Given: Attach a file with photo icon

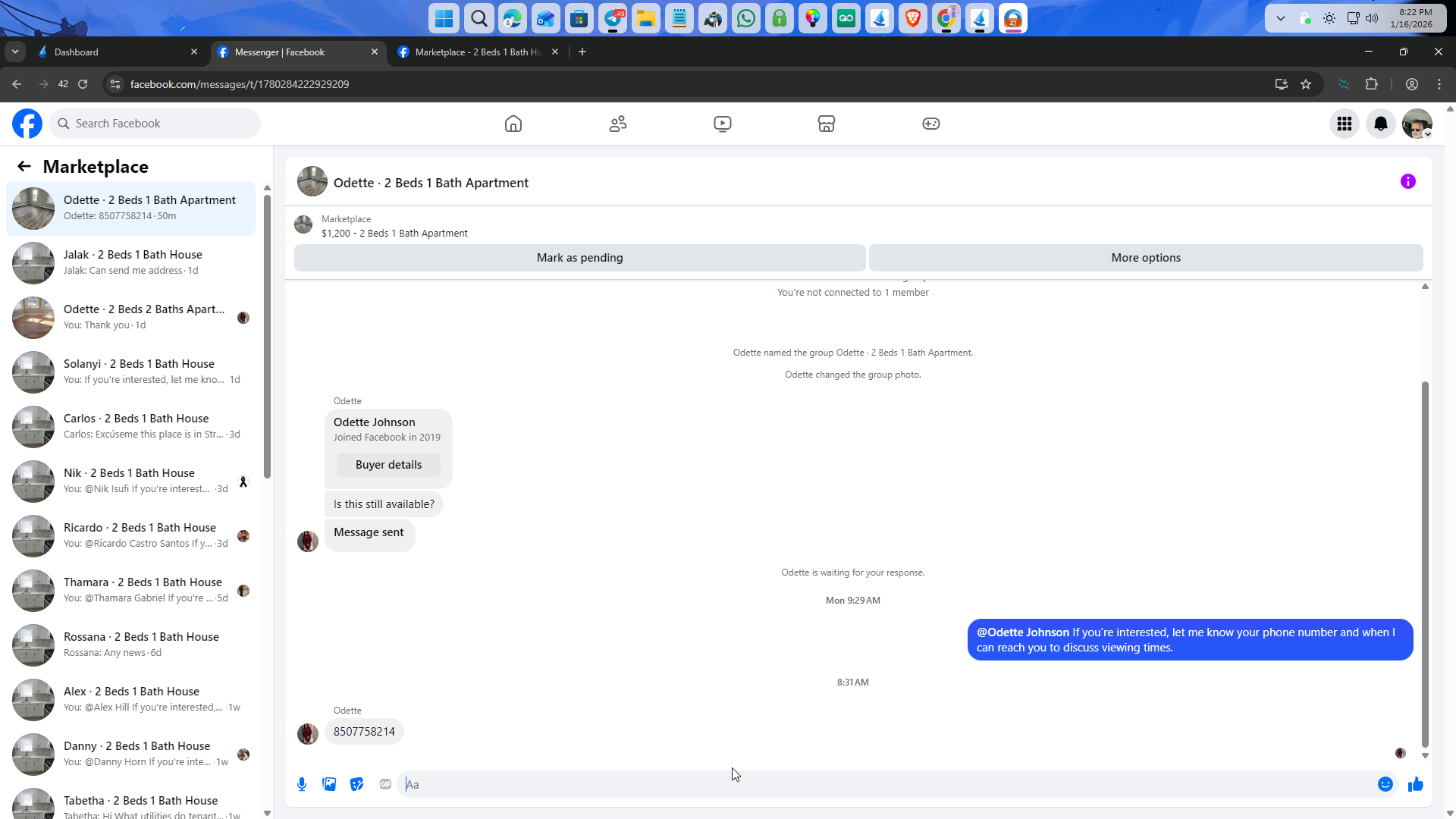Looking at the screenshot, I should pyautogui.click(x=329, y=784).
